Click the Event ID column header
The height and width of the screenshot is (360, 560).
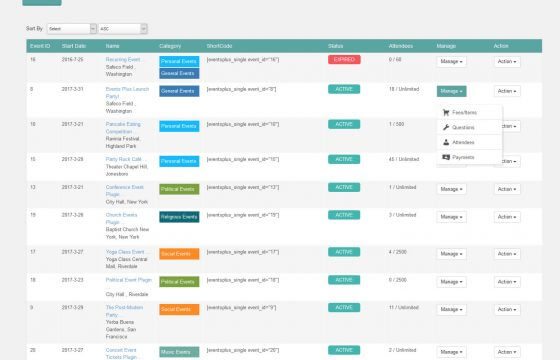pyautogui.click(x=40, y=46)
